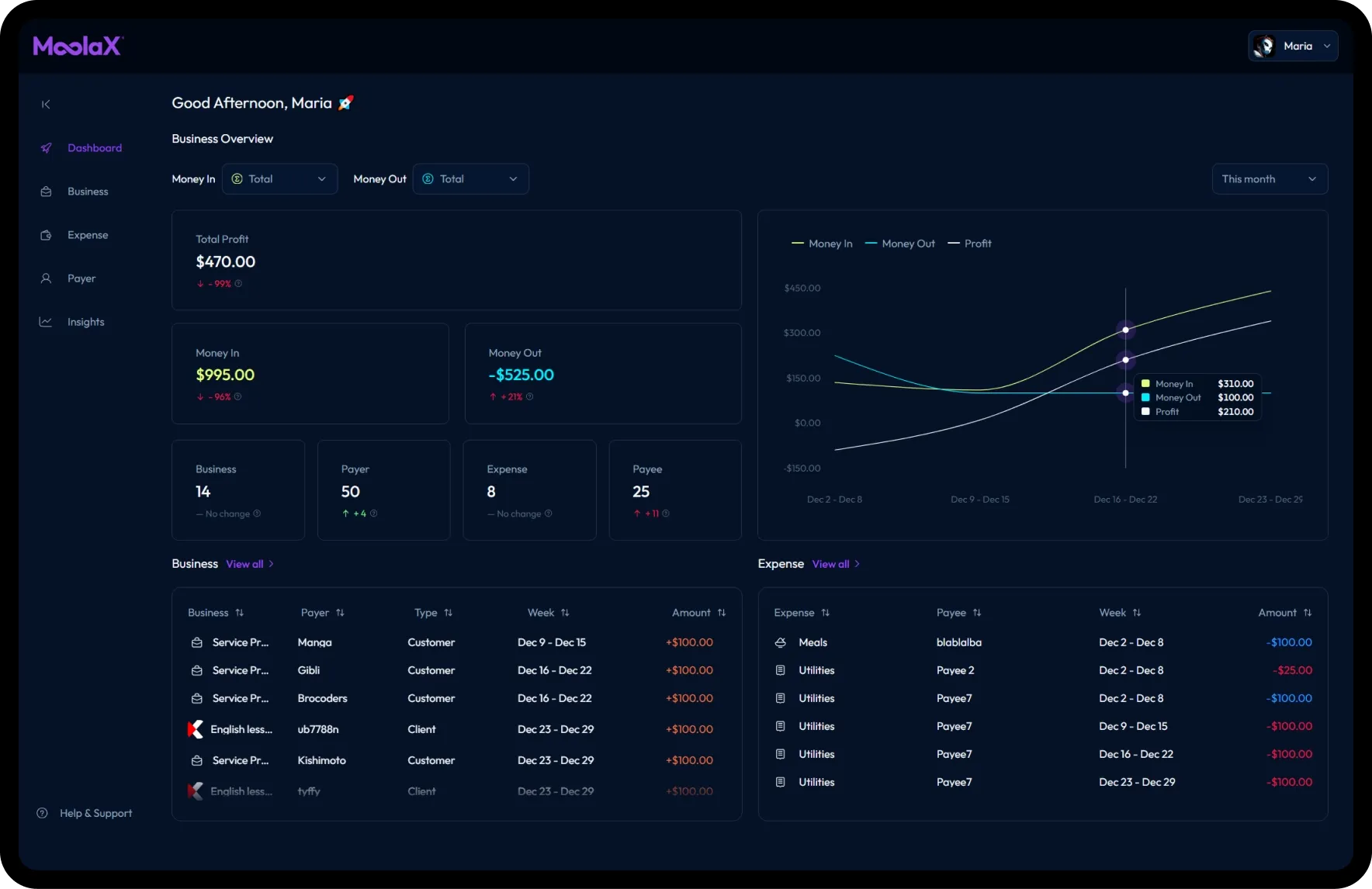Expand the This month period dropdown
The width and height of the screenshot is (1372, 889).
(x=1269, y=179)
